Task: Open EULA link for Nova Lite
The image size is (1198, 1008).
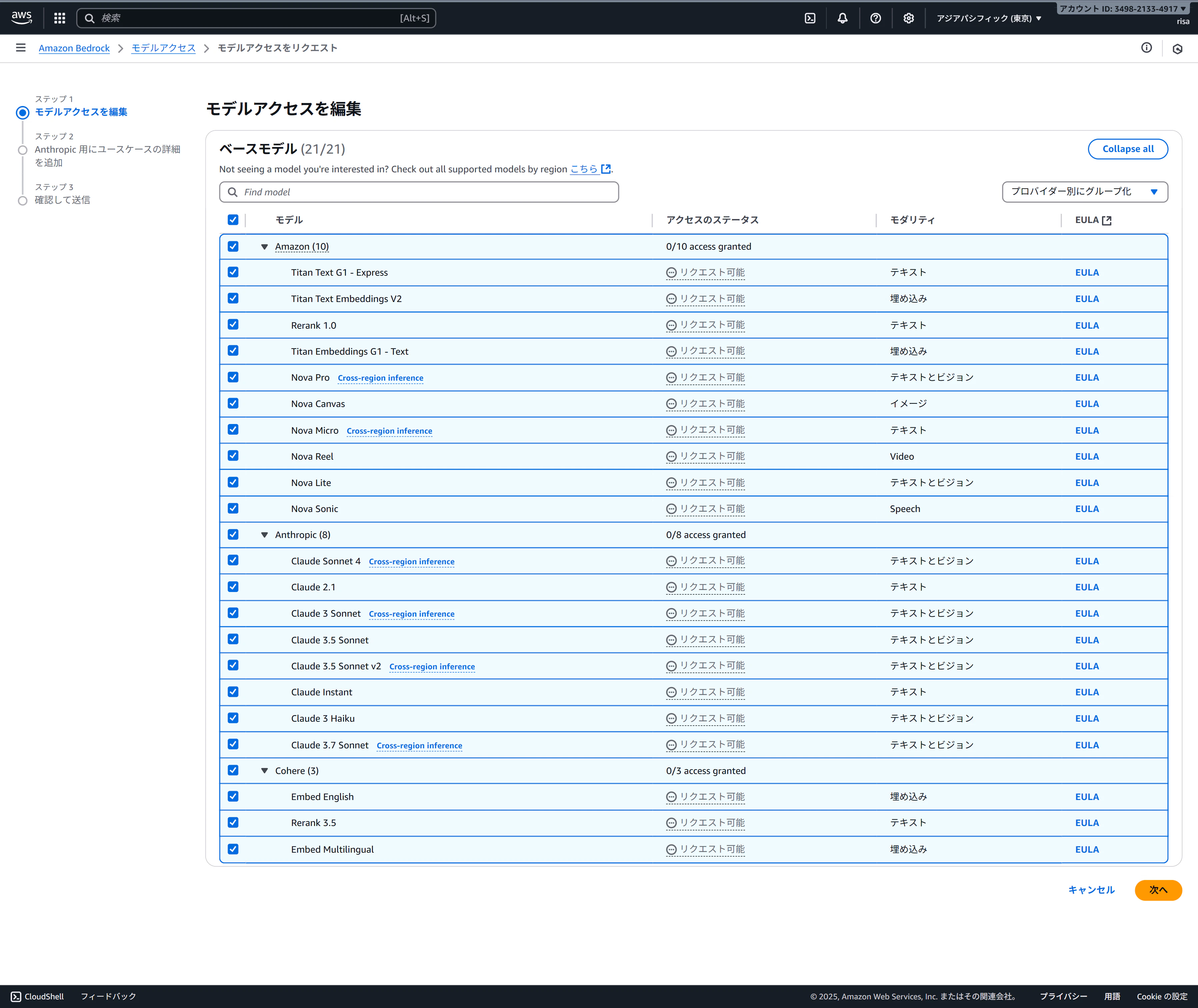Action: pyautogui.click(x=1087, y=483)
